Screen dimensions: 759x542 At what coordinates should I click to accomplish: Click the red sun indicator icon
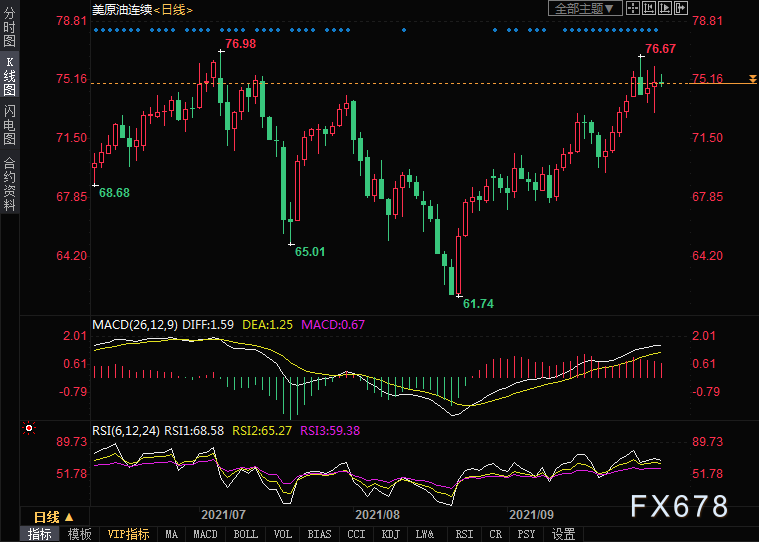coord(29,428)
